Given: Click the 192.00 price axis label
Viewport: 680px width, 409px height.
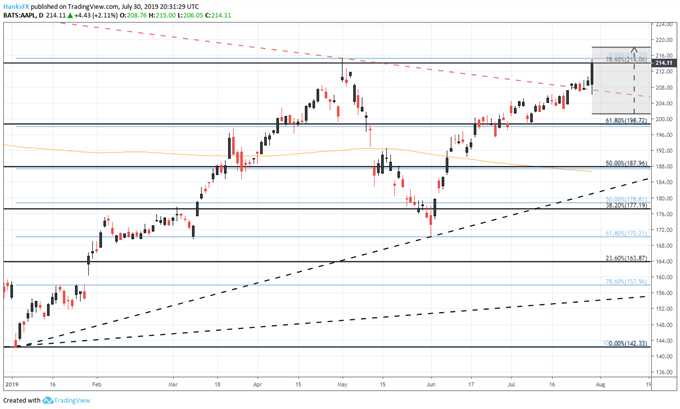Looking at the screenshot, I should [x=666, y=151].
